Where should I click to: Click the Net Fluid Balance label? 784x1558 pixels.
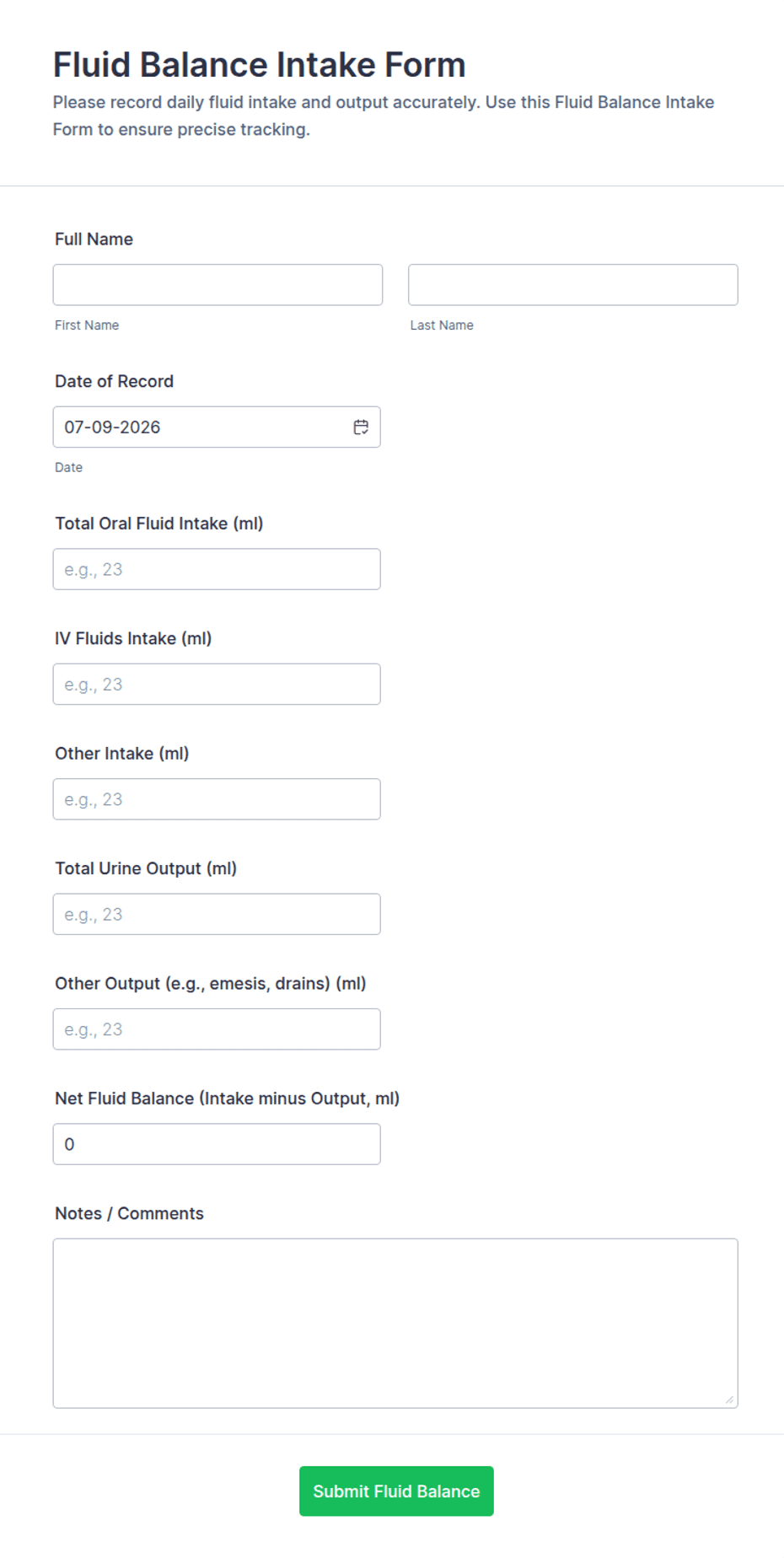click(x=227, y=1099)
